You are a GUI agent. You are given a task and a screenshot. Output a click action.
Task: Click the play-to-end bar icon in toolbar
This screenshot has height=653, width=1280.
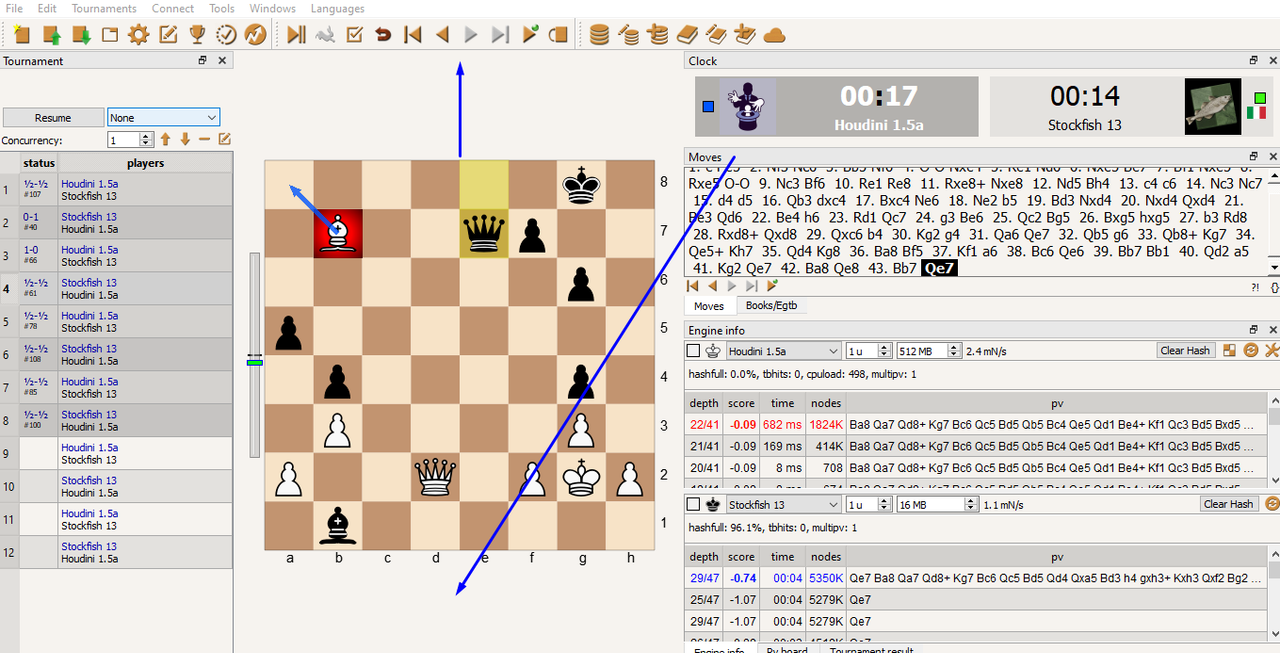(296, 34)
